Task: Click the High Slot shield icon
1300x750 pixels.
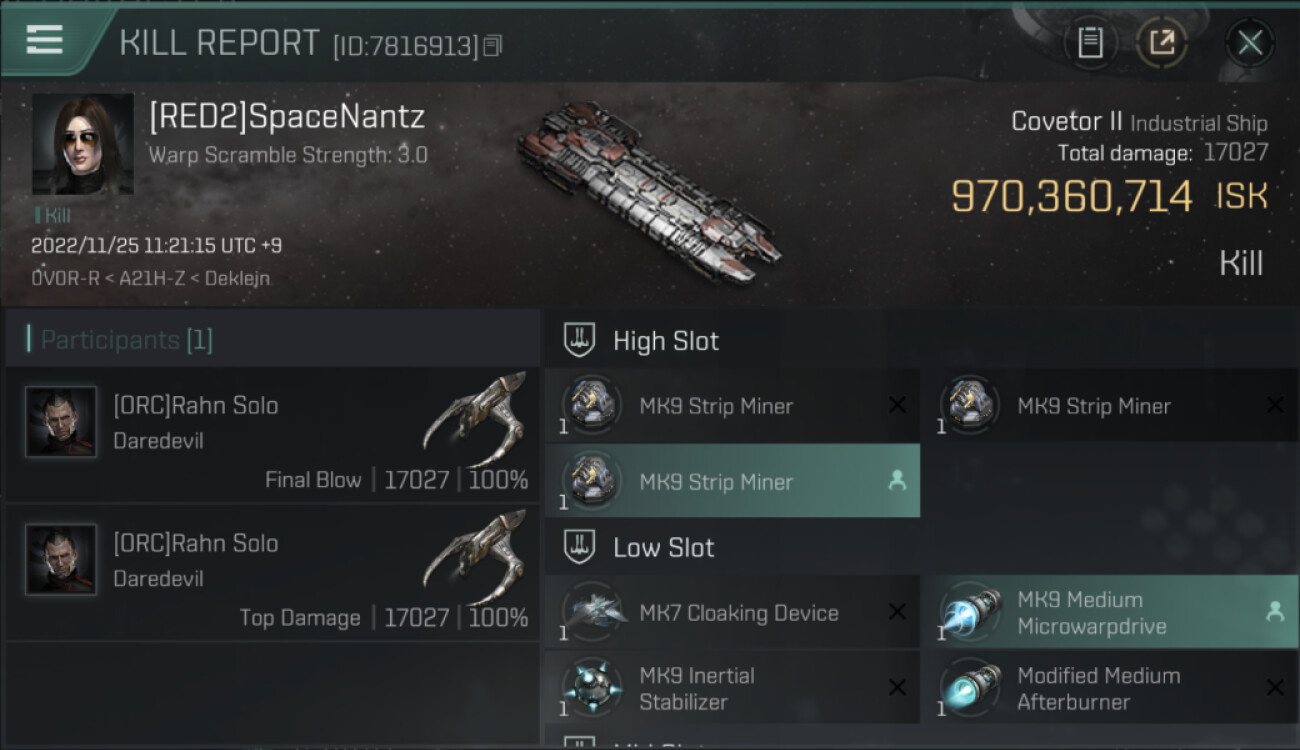Action: coord(580,341)
